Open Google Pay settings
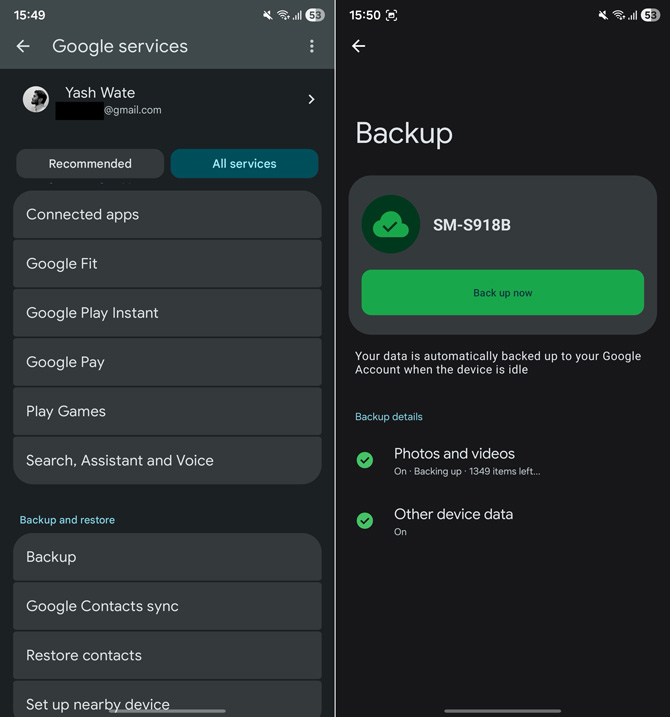Screen dimensions: 670x717 pos(167,362)
